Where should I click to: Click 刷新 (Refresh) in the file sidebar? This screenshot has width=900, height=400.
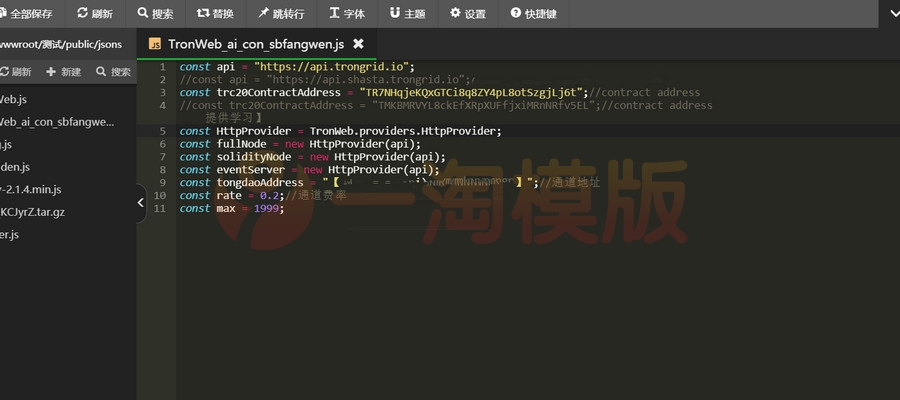coord(16,72)
